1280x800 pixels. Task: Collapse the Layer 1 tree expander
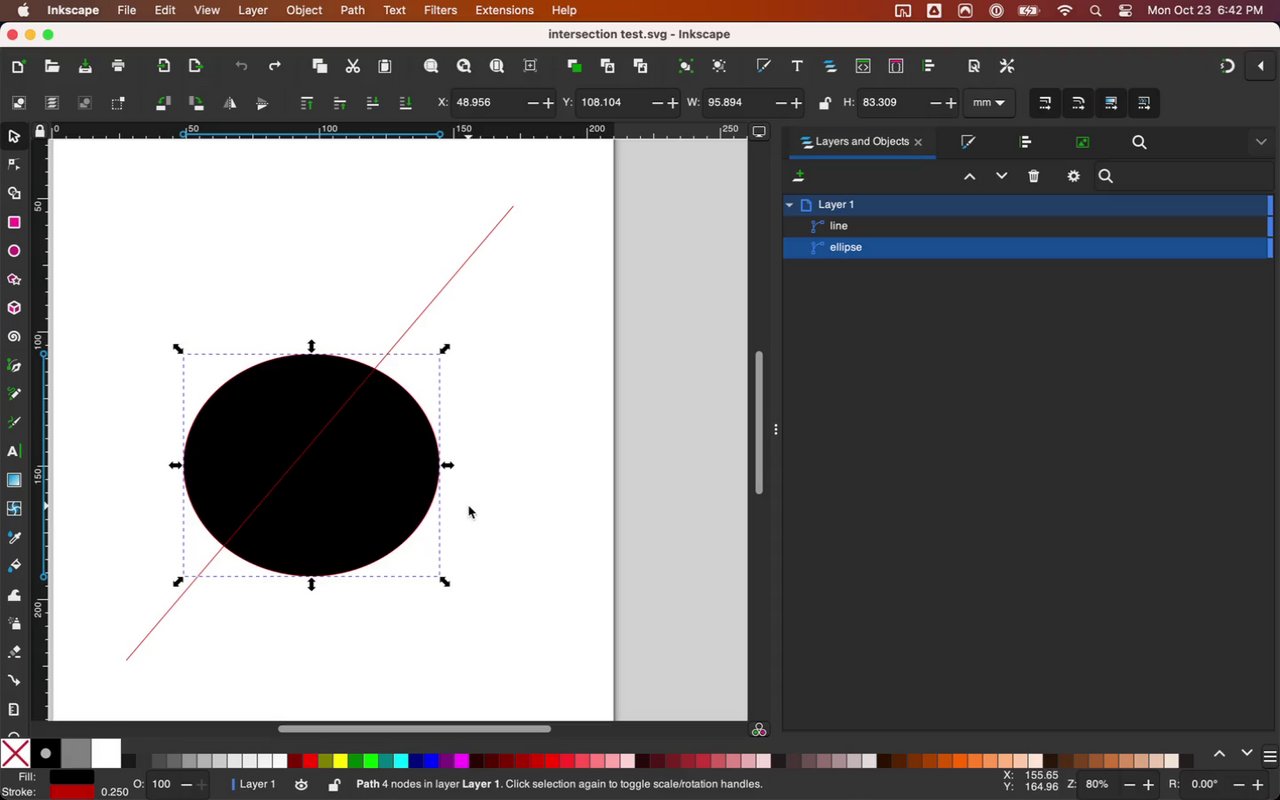pyautogui.click(x=789, y=205)
